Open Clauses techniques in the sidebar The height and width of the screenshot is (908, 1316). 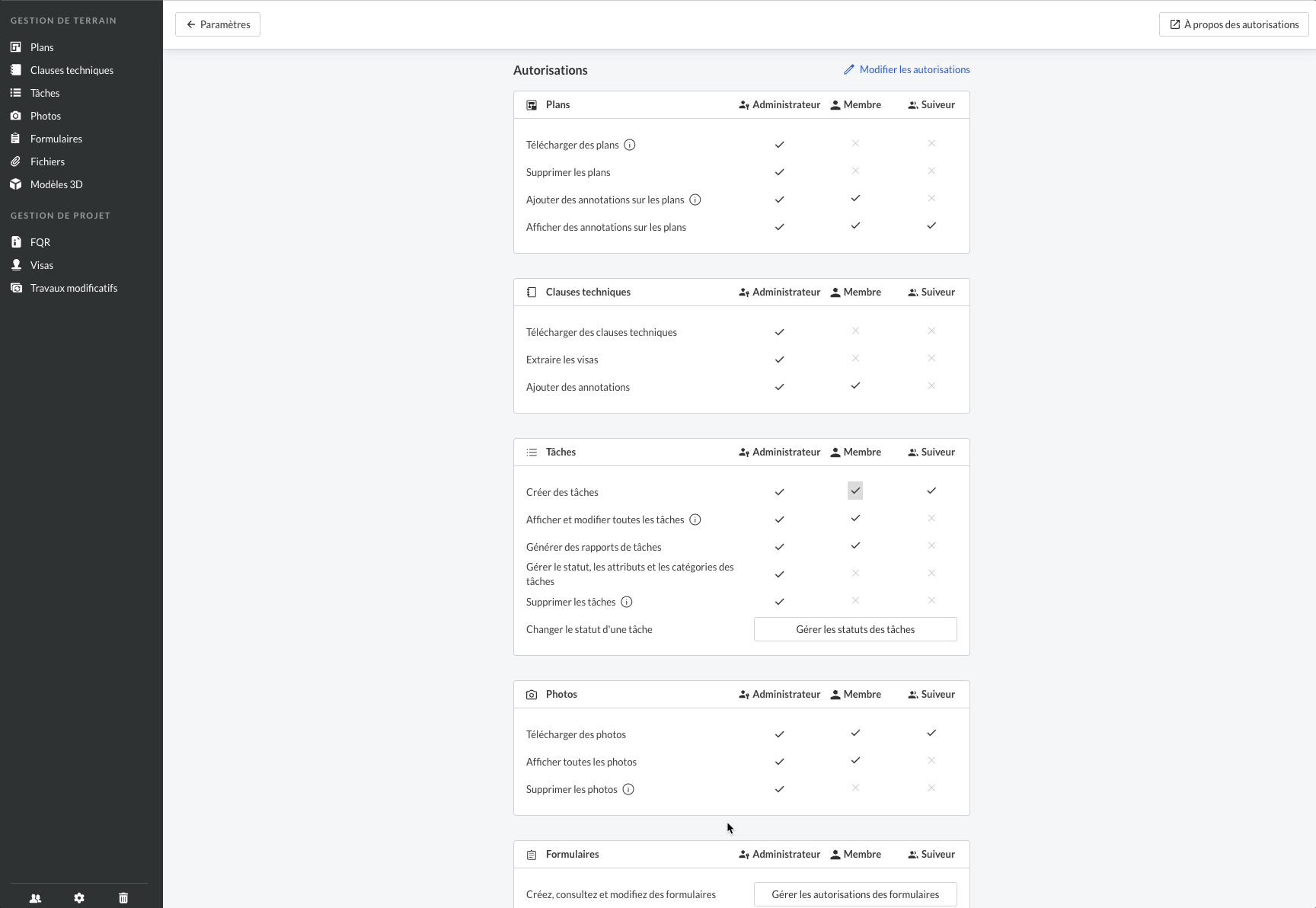pos(72,70)
